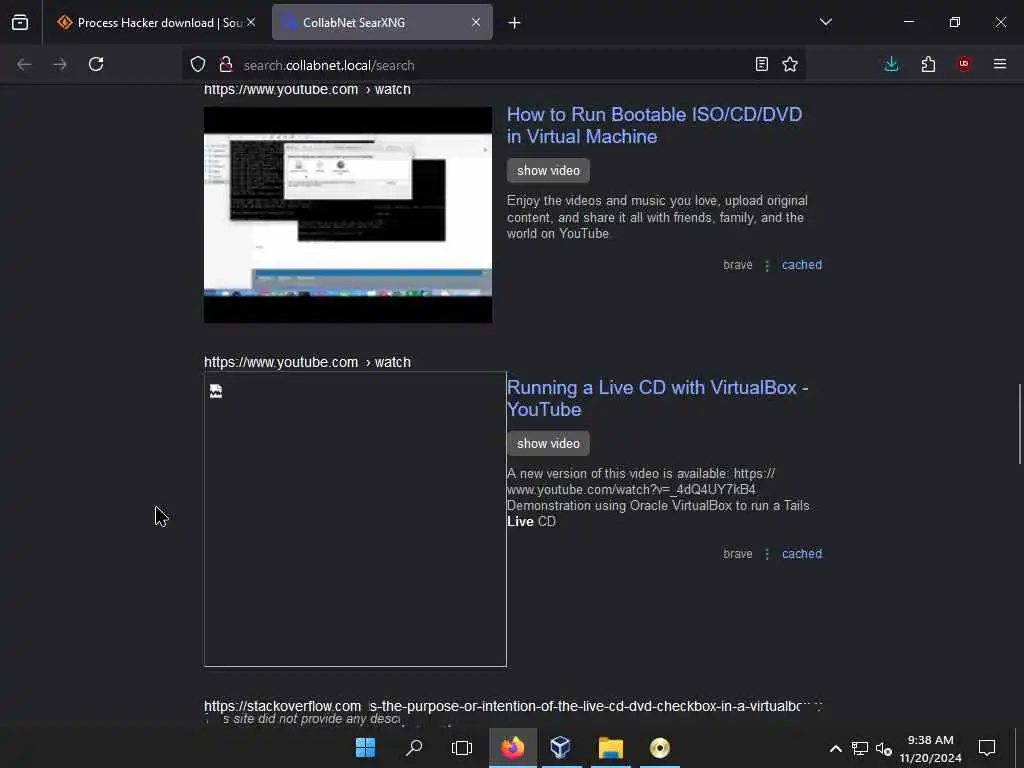1024x768 pixels.
Task: Open Task View on taskbar
Action: tap(462, 748)
